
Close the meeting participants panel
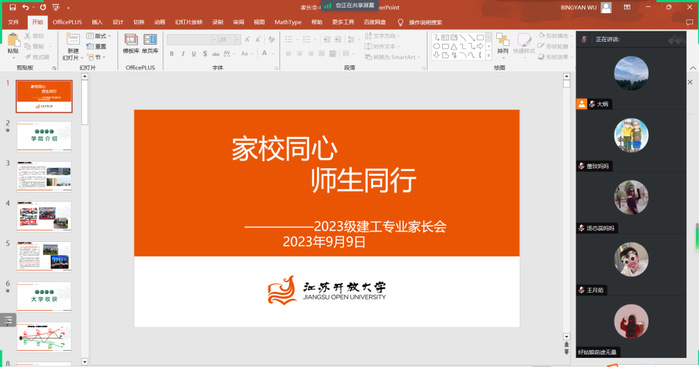coord(690,82)
